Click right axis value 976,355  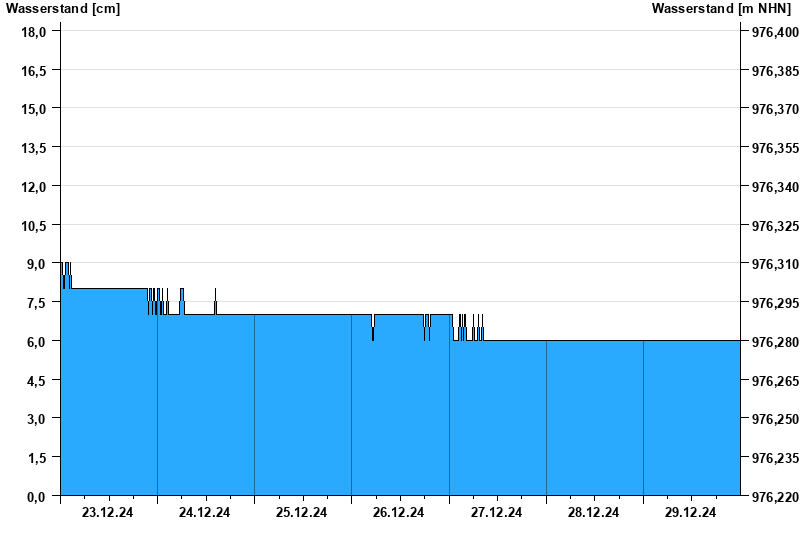[776, 148]
